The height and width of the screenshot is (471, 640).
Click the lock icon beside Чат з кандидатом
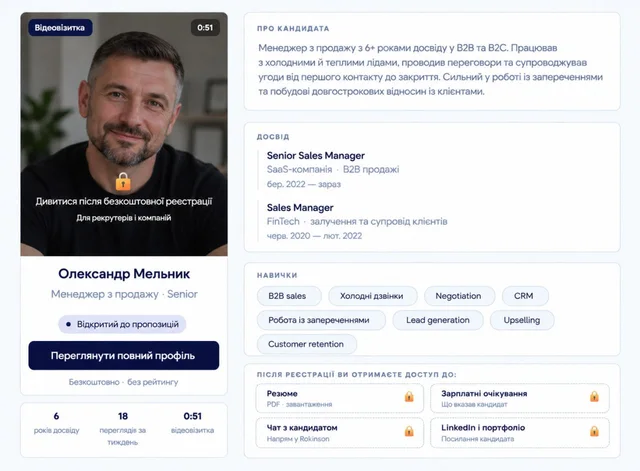409,431
